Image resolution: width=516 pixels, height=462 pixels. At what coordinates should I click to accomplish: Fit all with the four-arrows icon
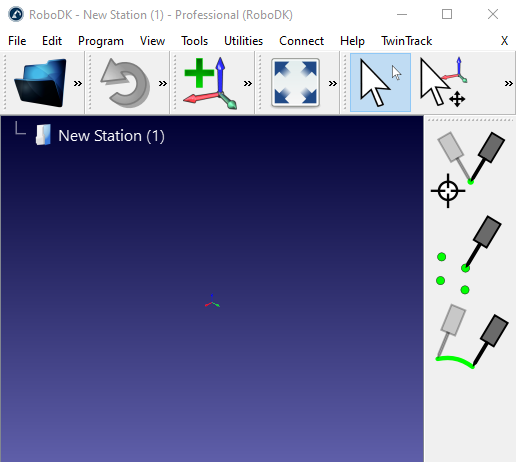click(295, 83)
